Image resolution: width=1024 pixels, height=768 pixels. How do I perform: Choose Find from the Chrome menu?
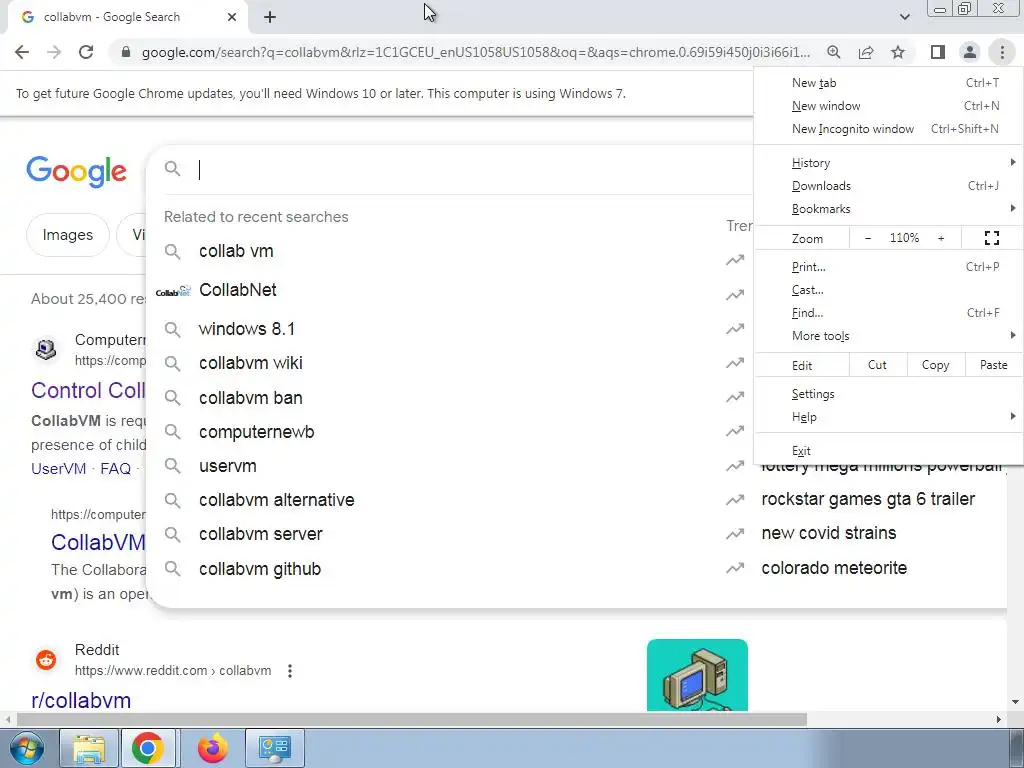point(888,313)
